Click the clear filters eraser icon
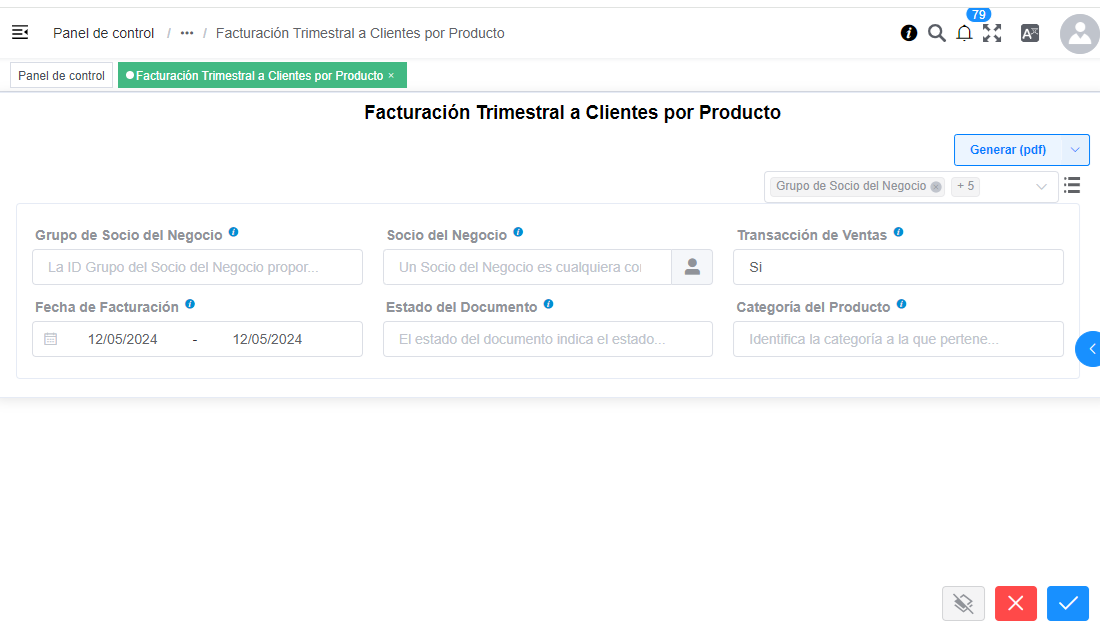 [963, 603]
